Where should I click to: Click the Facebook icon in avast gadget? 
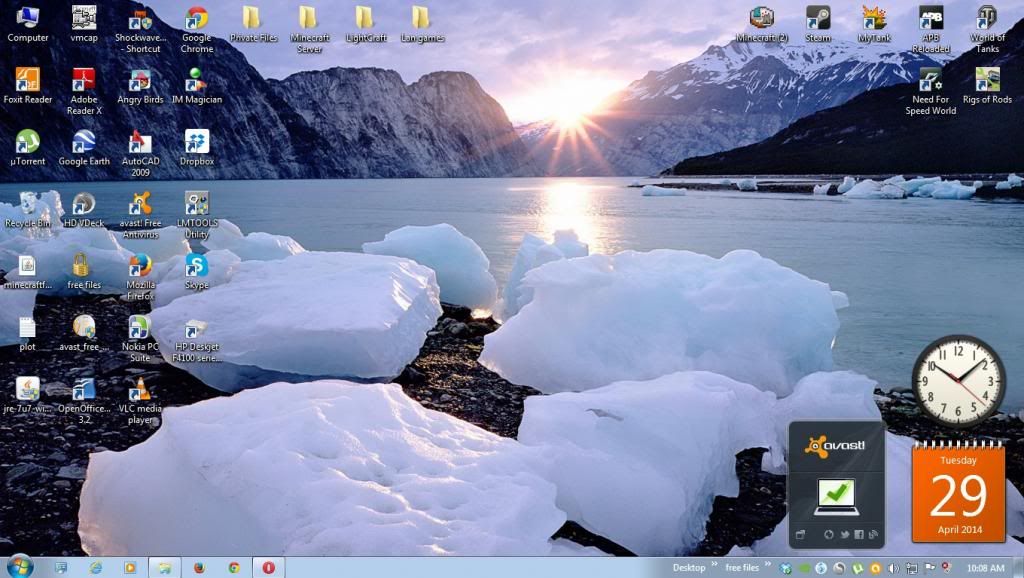point(859,535)
